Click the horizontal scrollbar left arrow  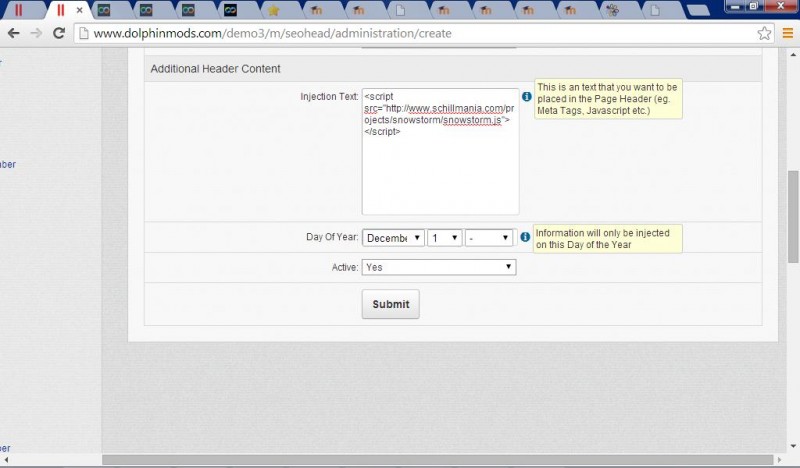[6, 460]
